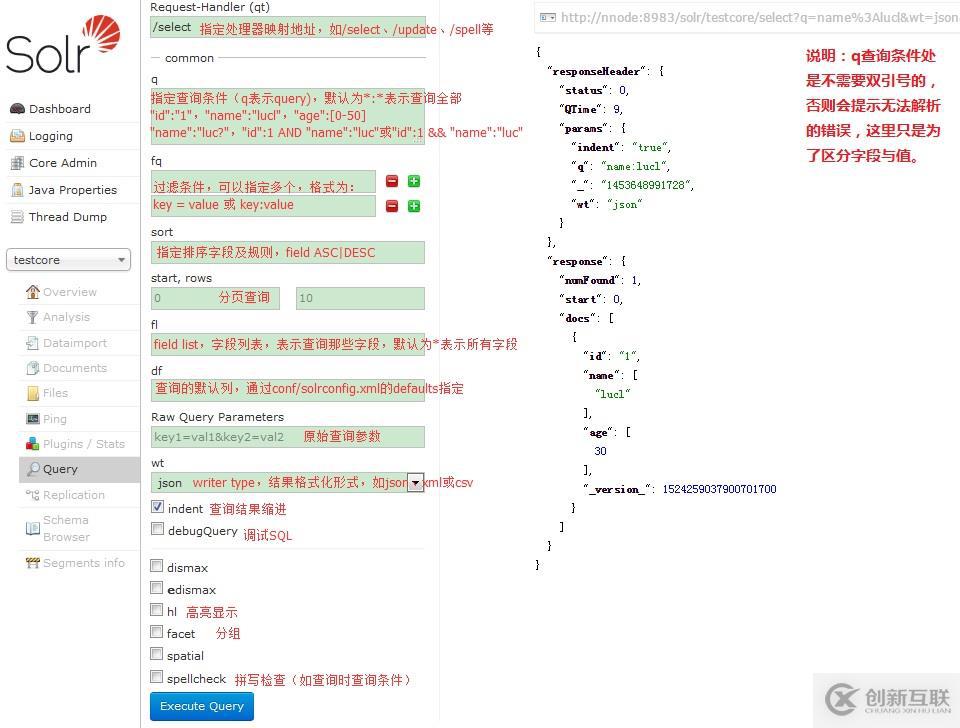Enable the edismax checkbox
The image size is (960, 728).
[157, 588]
